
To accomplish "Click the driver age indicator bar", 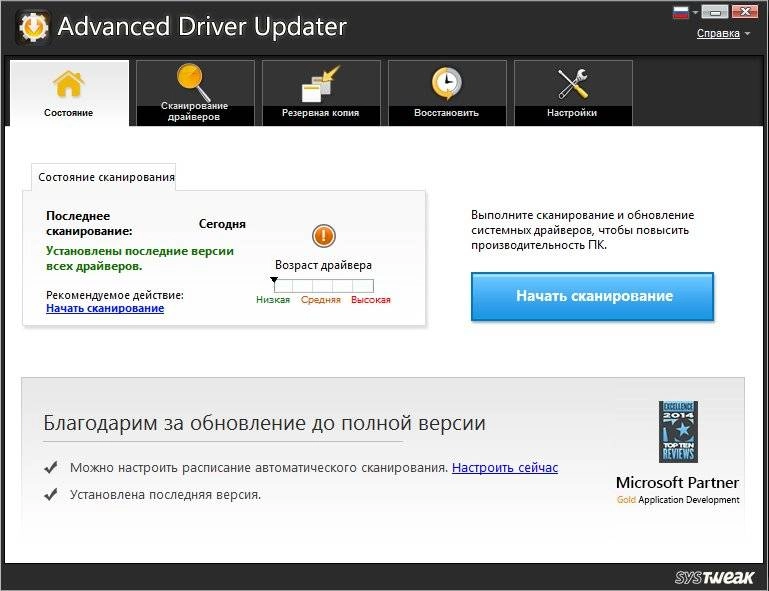I will [323, 285].
